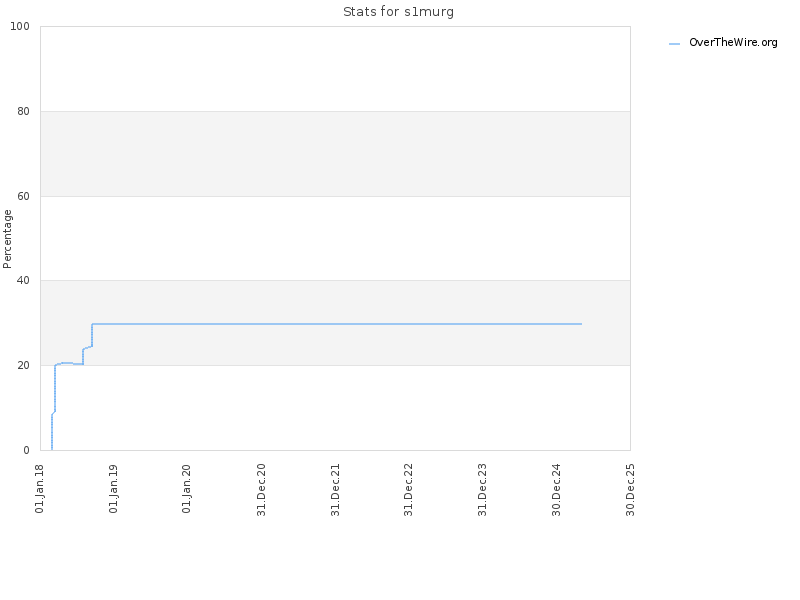Image resolution: width=800 pixels, height=600 pixels.
Task: Click the Percentage axis title
Action: click(x=7, y=239)
